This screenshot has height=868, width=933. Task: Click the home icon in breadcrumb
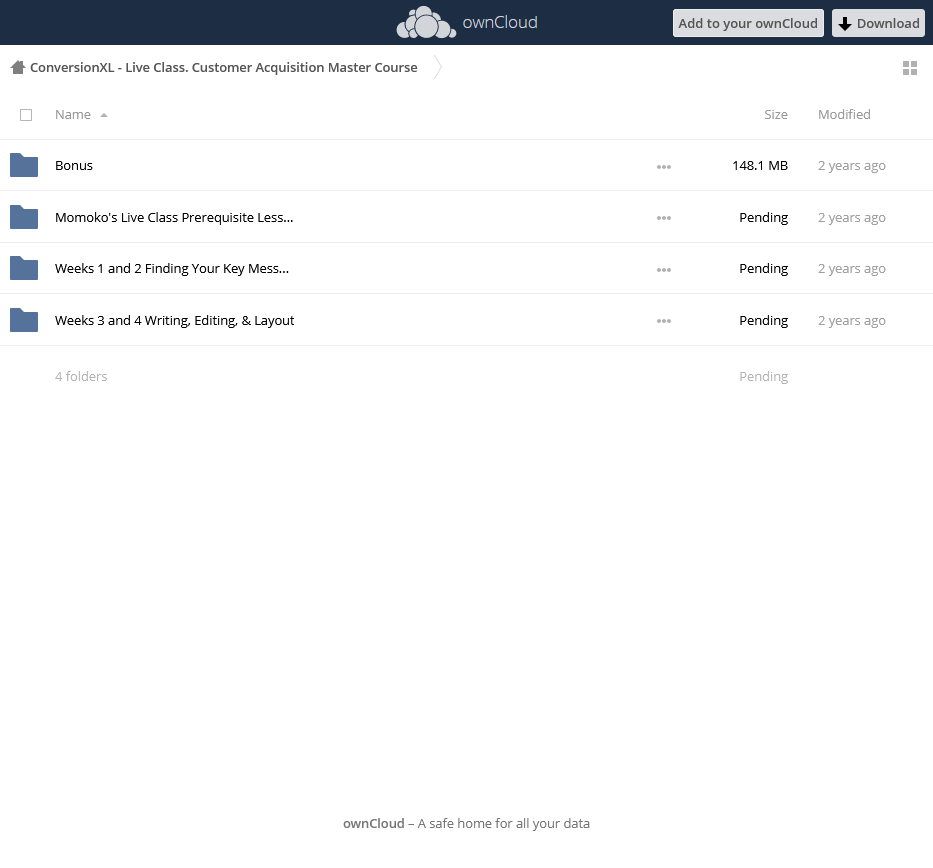point(18,67)
